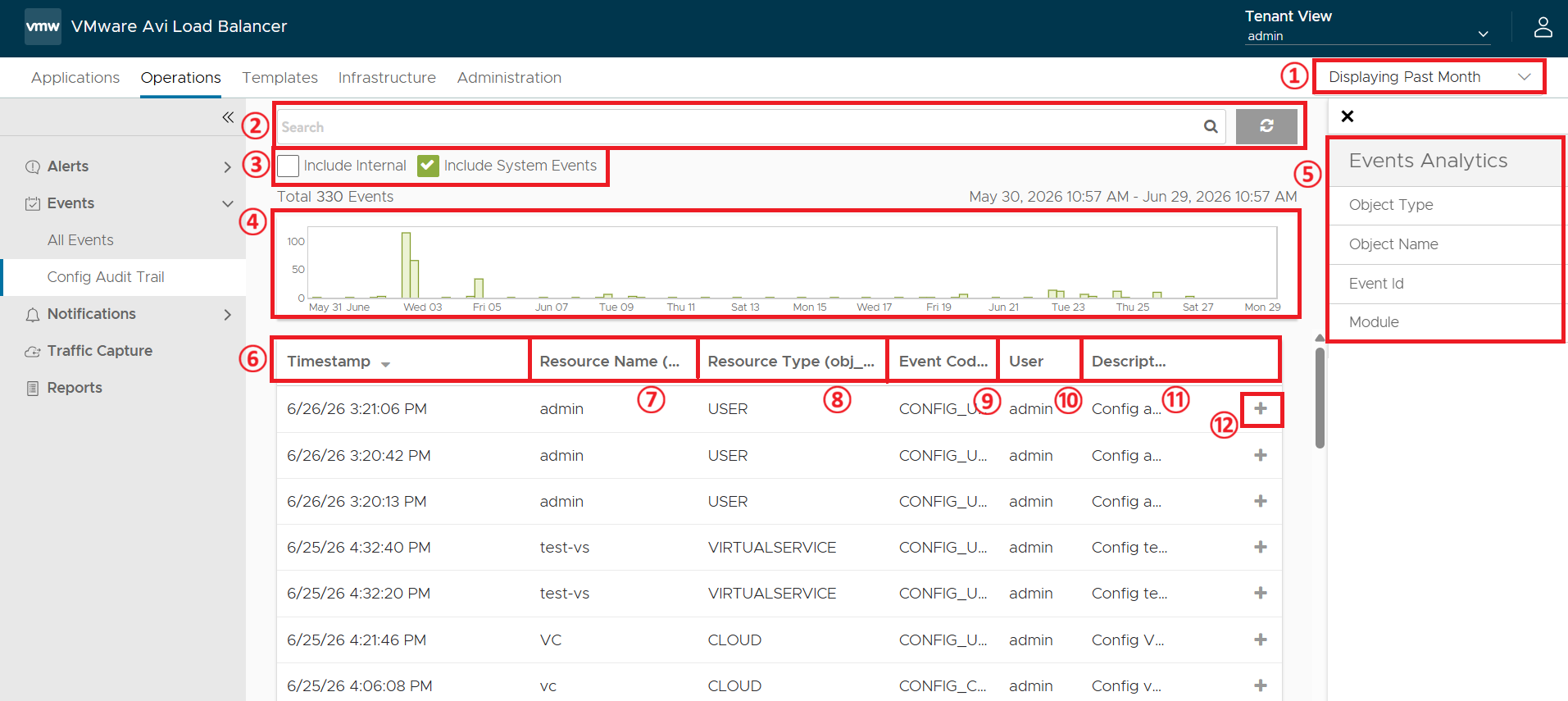1568x701 pixels.
Task: Open All Events in sidebar
Action: pos(80,240)
